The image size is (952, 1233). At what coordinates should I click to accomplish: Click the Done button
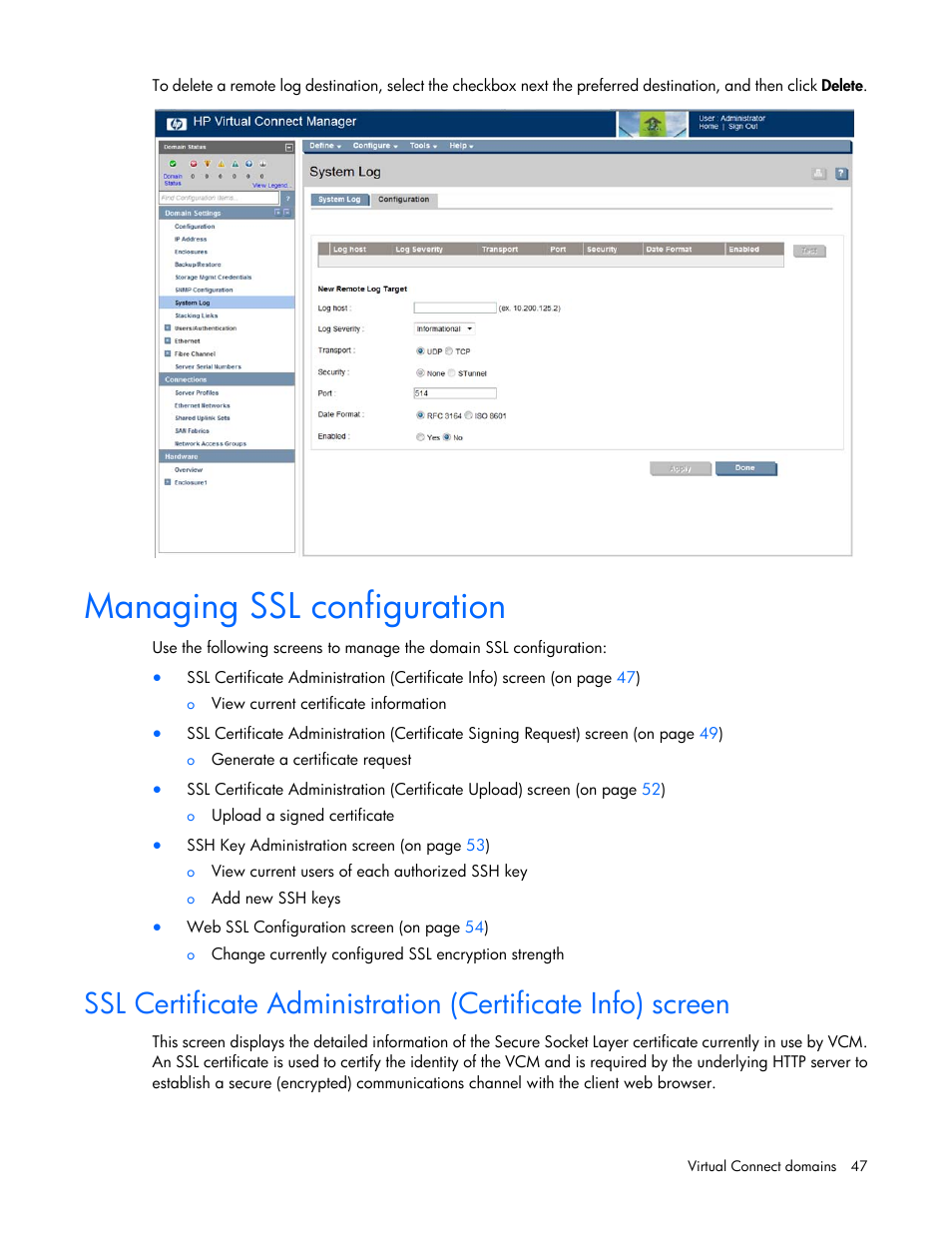[745, 468]
